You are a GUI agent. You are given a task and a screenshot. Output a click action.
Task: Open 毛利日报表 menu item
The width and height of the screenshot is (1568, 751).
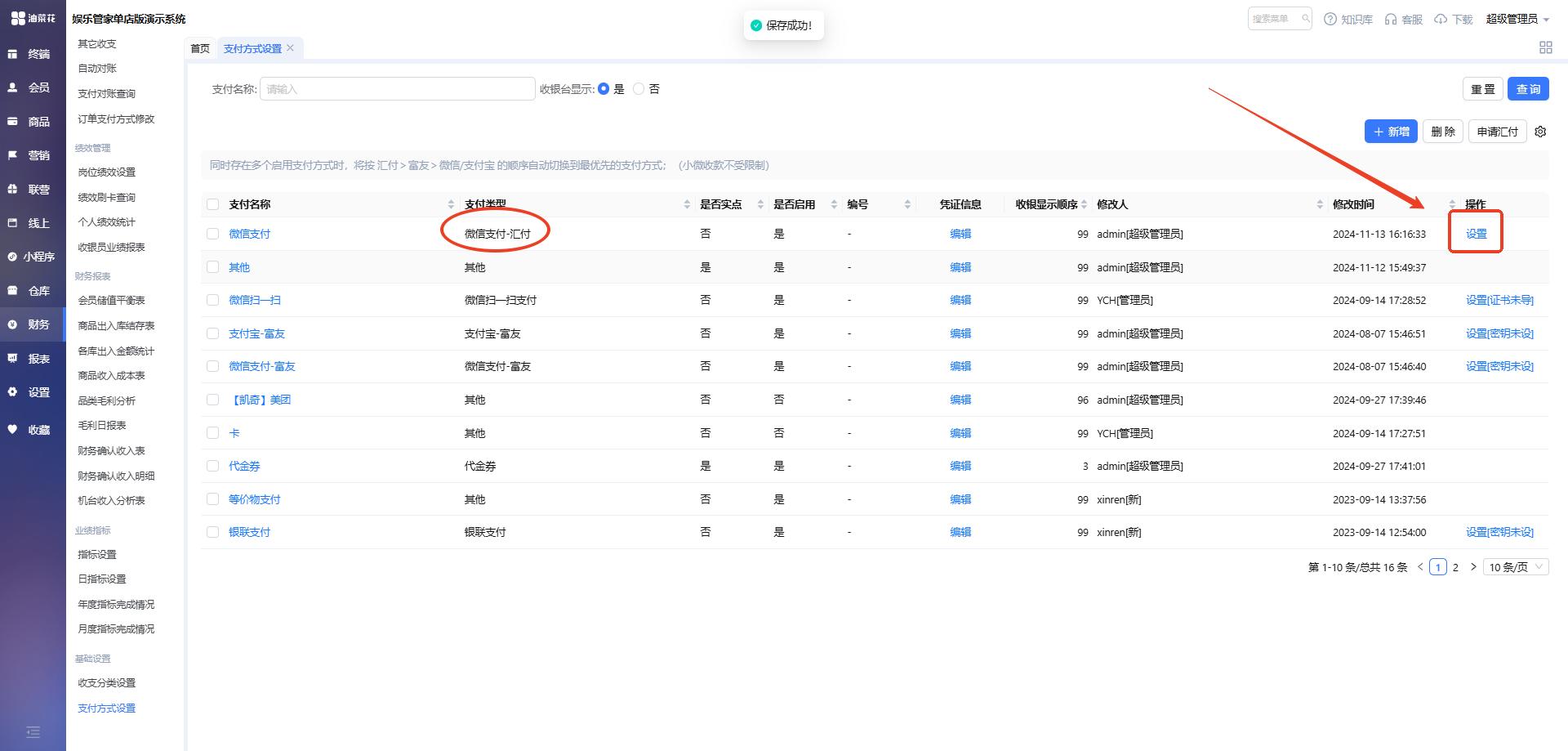101,426
